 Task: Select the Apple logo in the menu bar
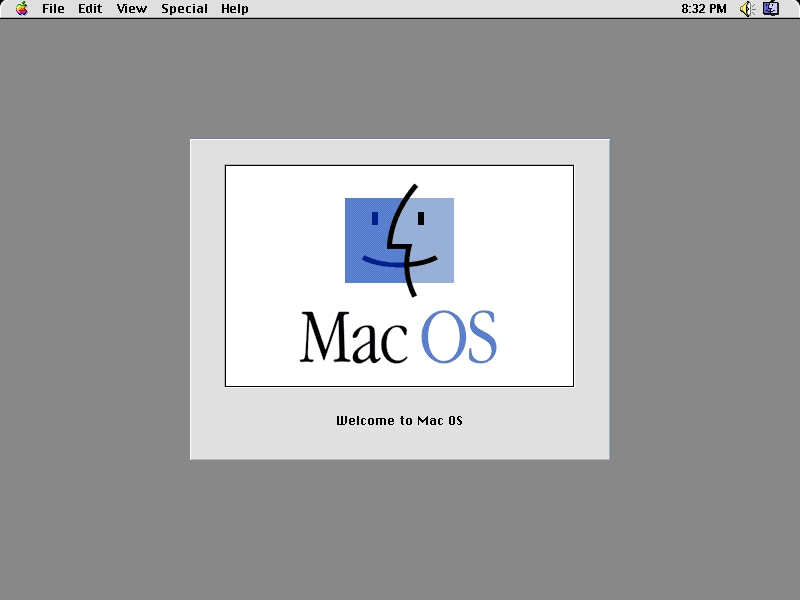pos(22,9)
